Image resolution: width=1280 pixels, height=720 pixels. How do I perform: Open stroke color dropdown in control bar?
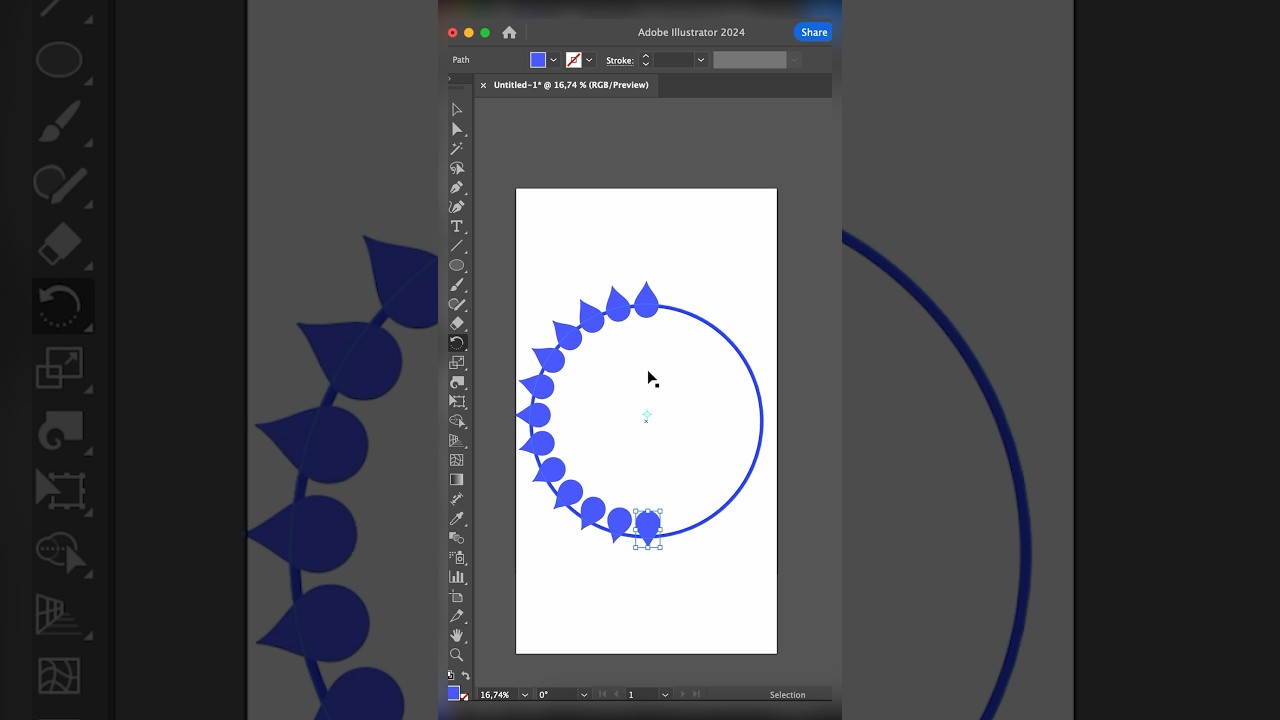tap(589, 60)
